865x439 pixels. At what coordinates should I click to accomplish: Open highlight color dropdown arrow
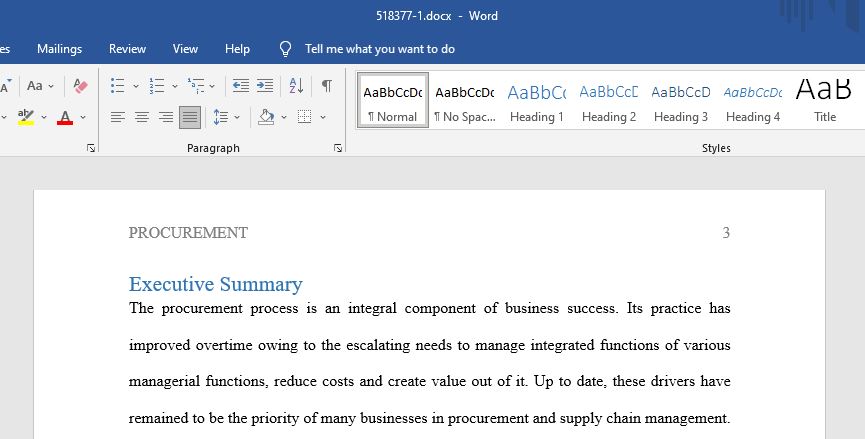click(44, 117)
